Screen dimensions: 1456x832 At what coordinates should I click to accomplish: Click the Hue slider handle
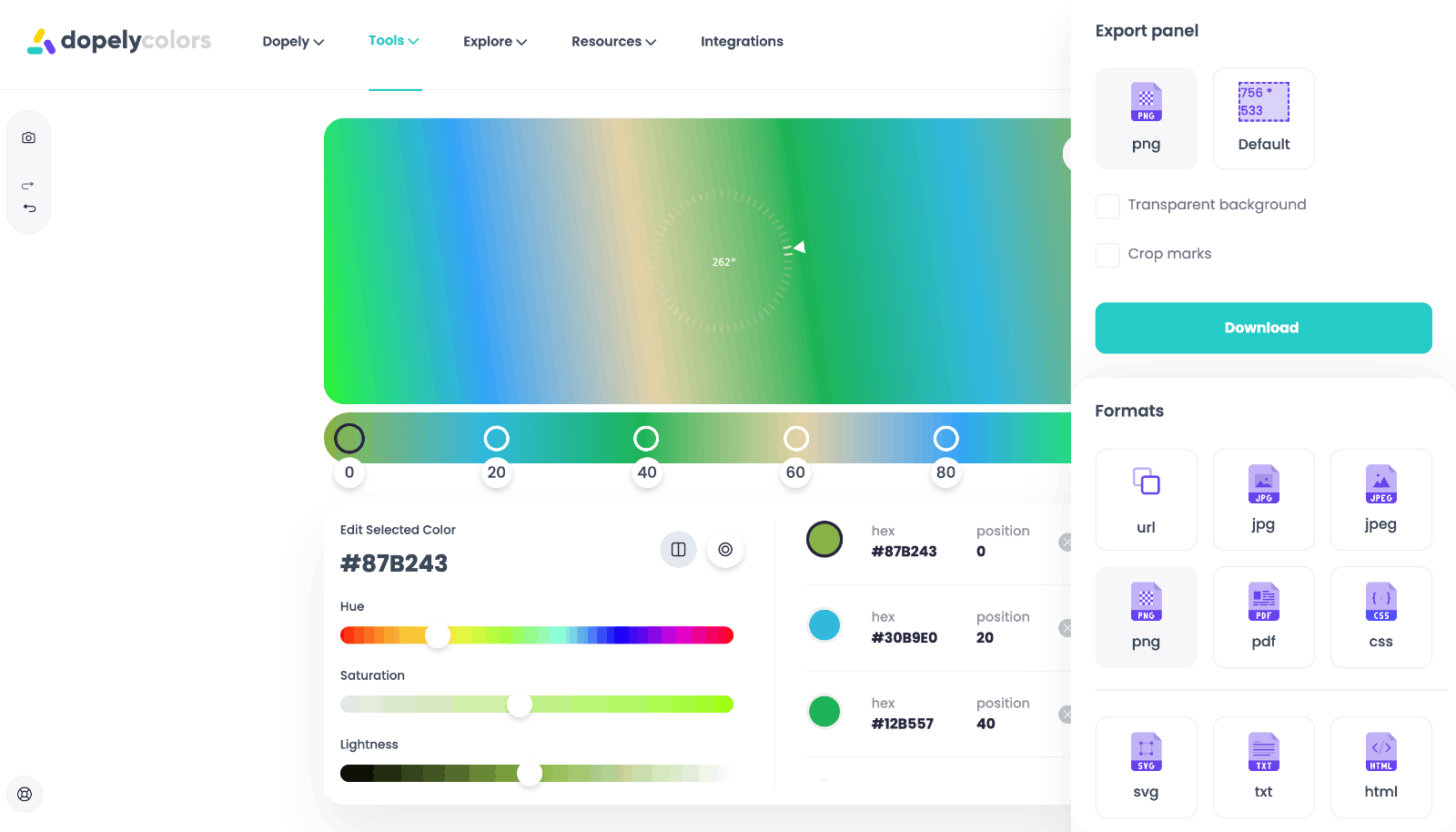[438, 635]
